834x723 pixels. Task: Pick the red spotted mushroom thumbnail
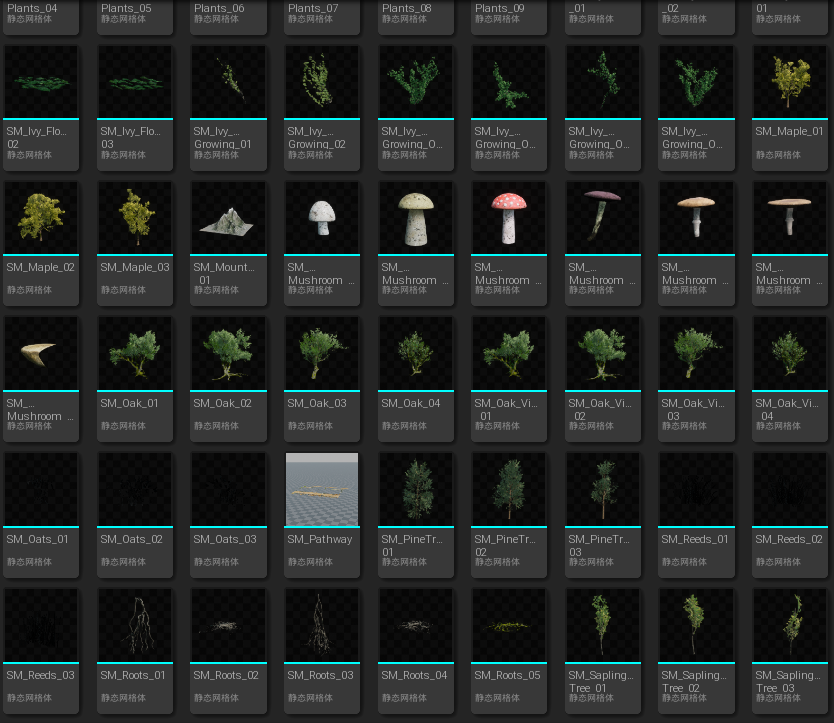point(509,218)
